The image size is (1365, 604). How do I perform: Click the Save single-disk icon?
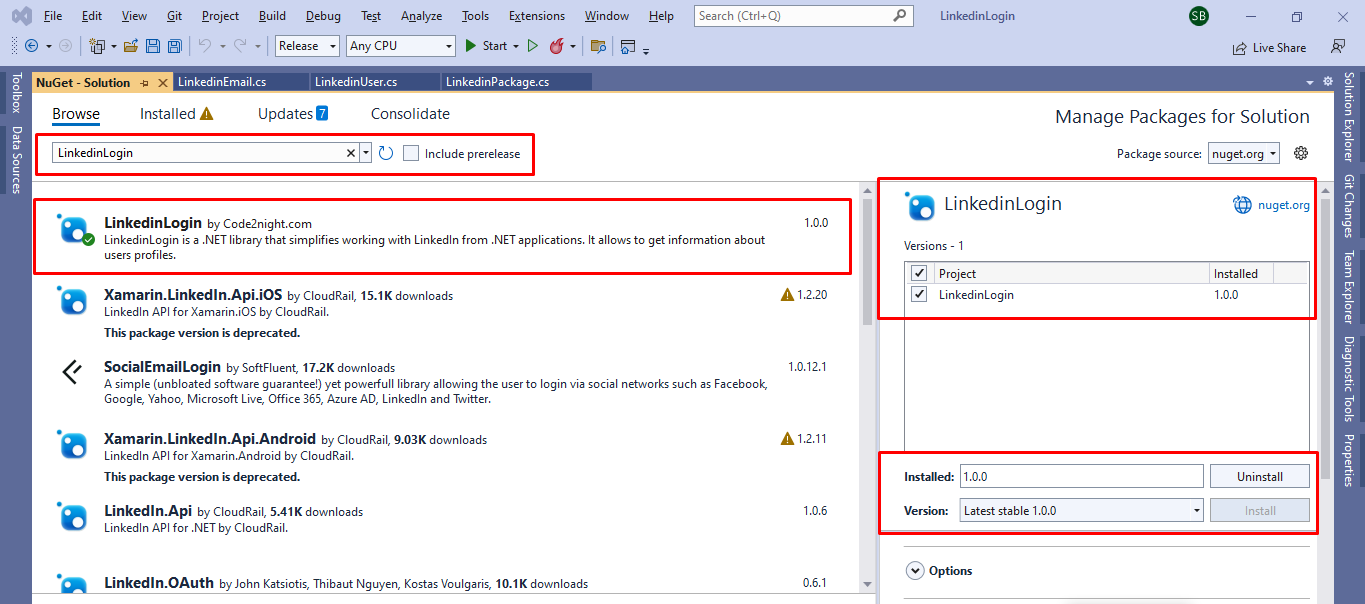pos(153,46)
